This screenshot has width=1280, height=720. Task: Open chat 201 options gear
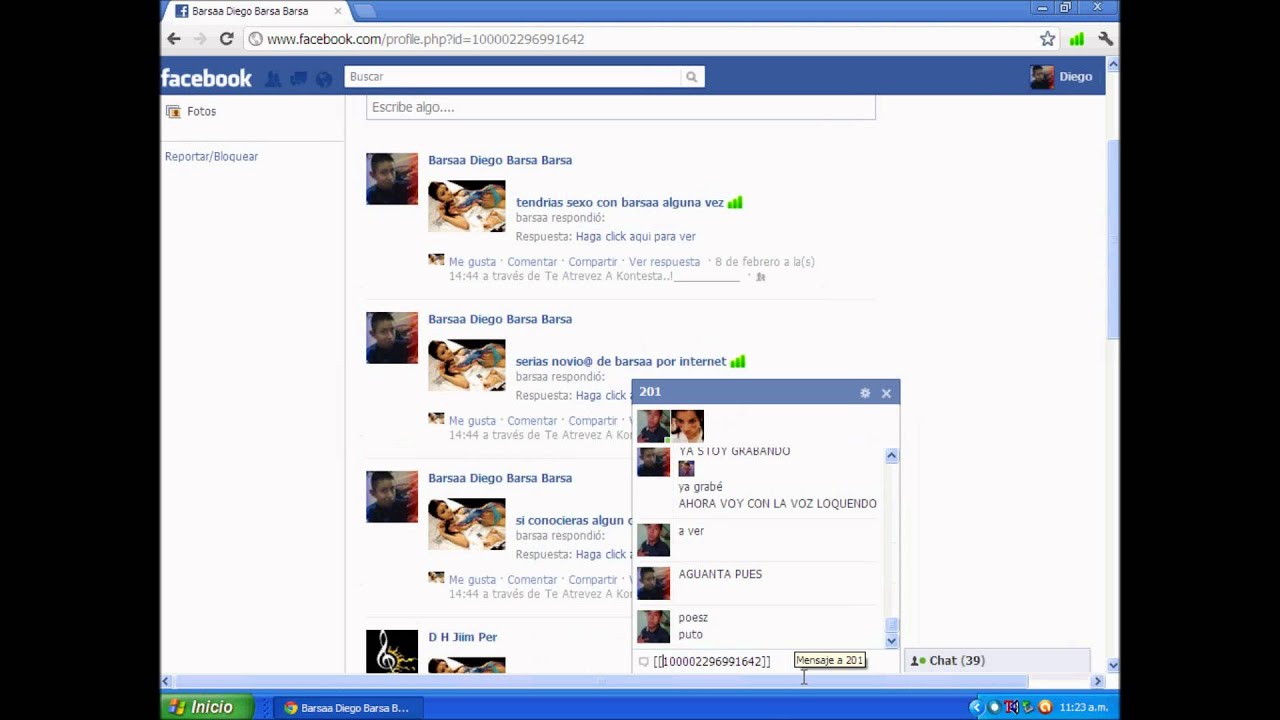click(865, 393)
